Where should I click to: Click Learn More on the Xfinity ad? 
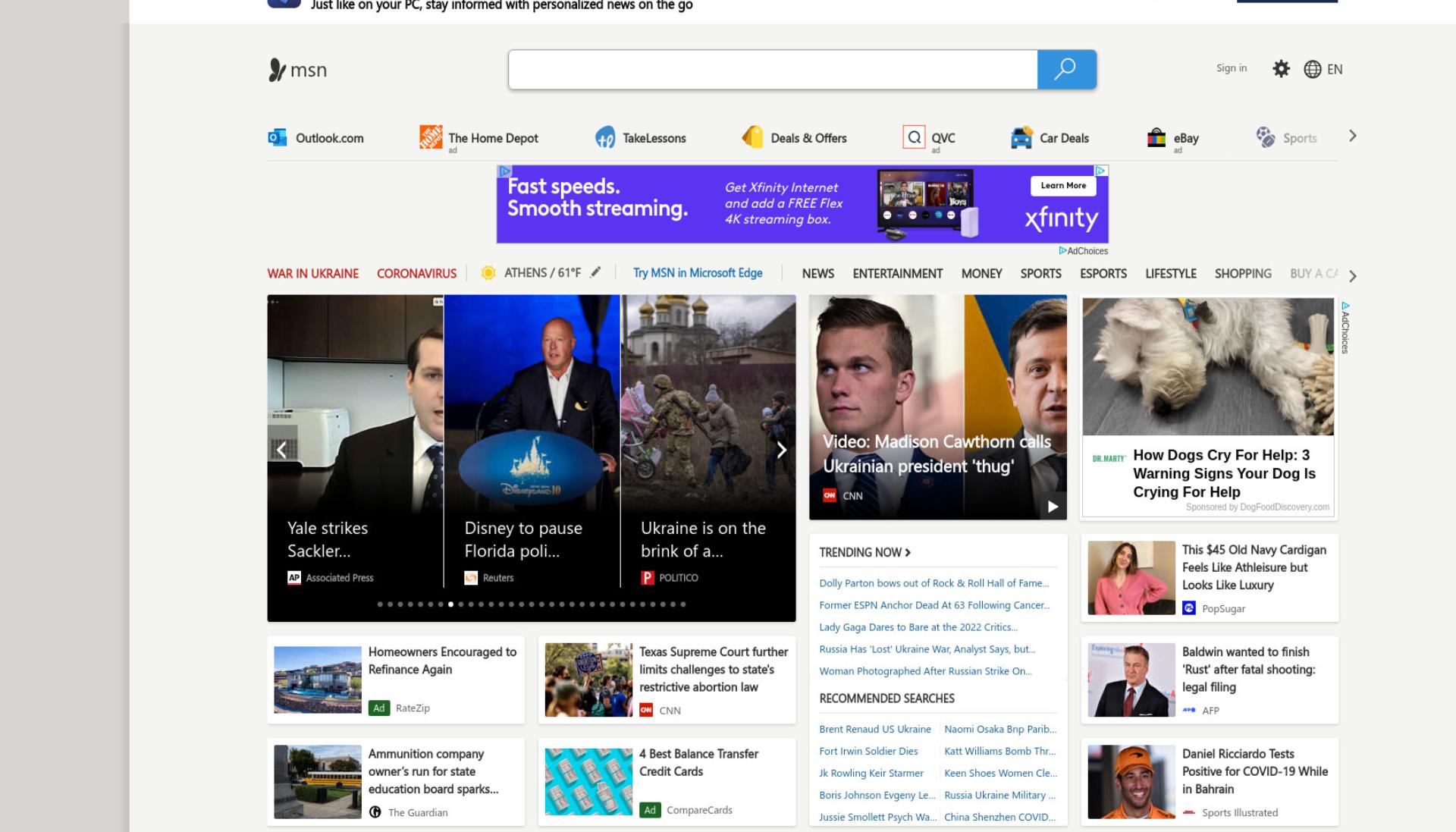[x=1063, y=186]
